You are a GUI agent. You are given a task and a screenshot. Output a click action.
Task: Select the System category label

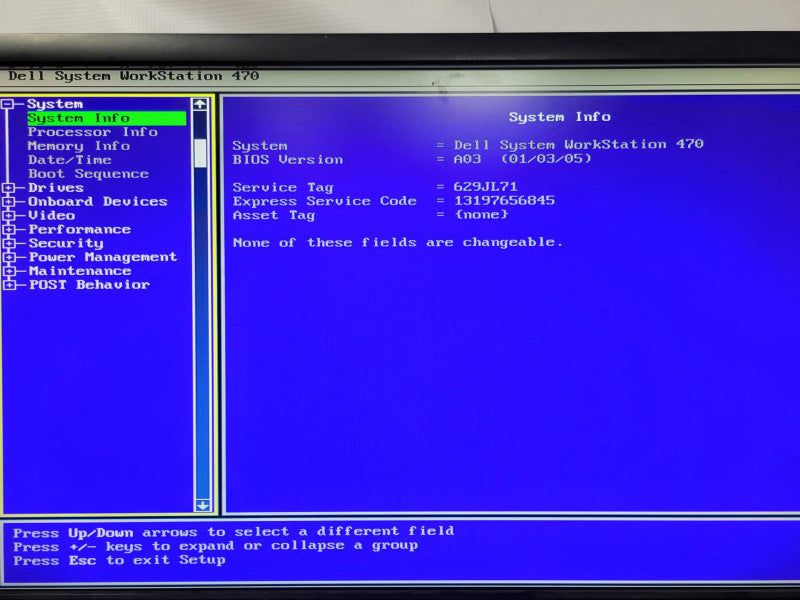click(x=55, y=104)
